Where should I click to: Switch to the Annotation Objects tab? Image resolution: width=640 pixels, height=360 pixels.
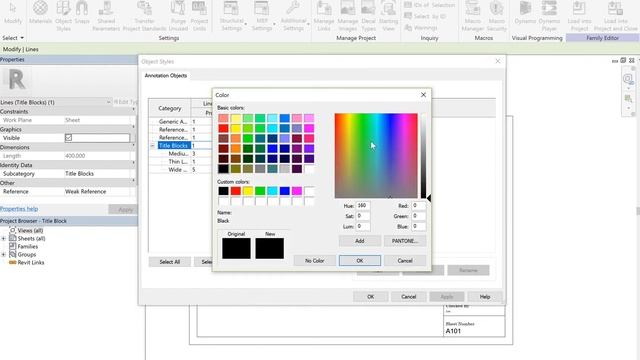coord(166,76)
